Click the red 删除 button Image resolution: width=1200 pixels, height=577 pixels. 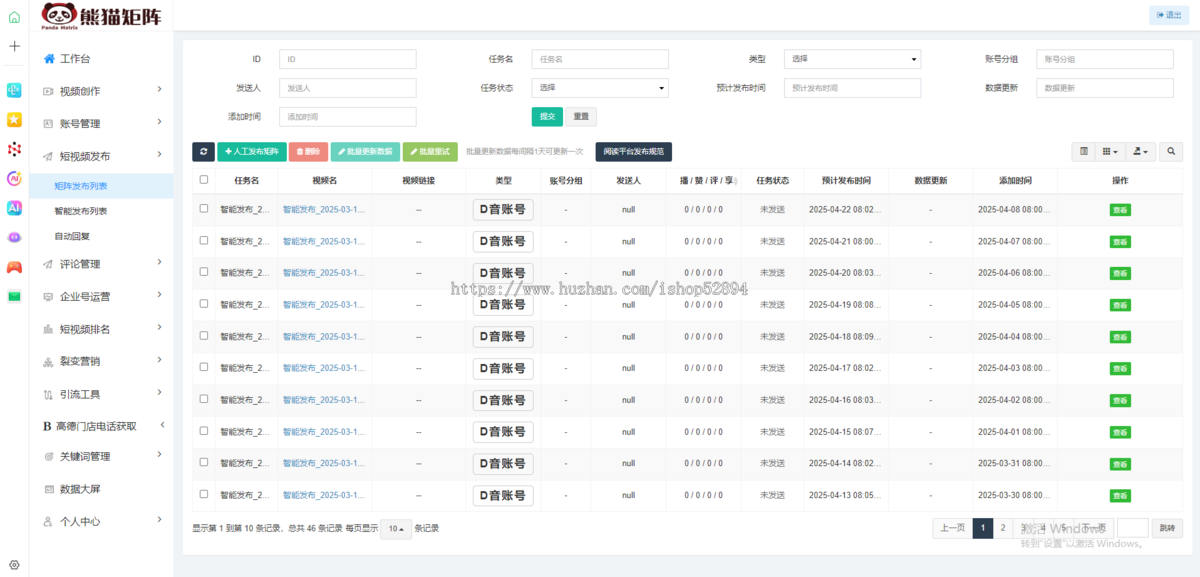308,151
